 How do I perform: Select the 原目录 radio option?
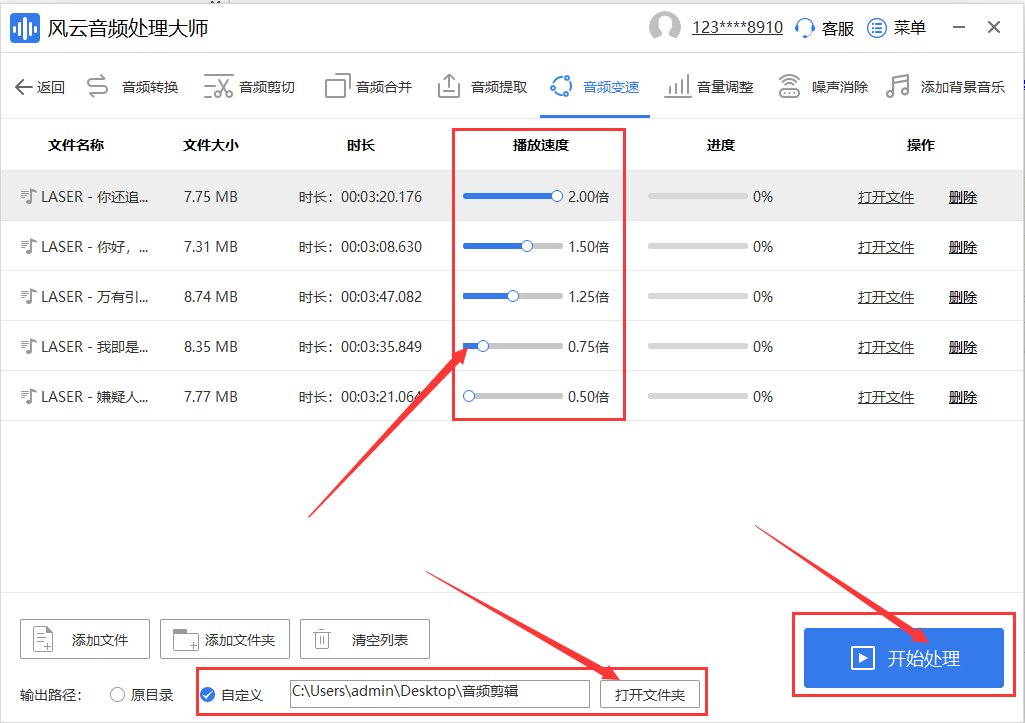[118, 694]
